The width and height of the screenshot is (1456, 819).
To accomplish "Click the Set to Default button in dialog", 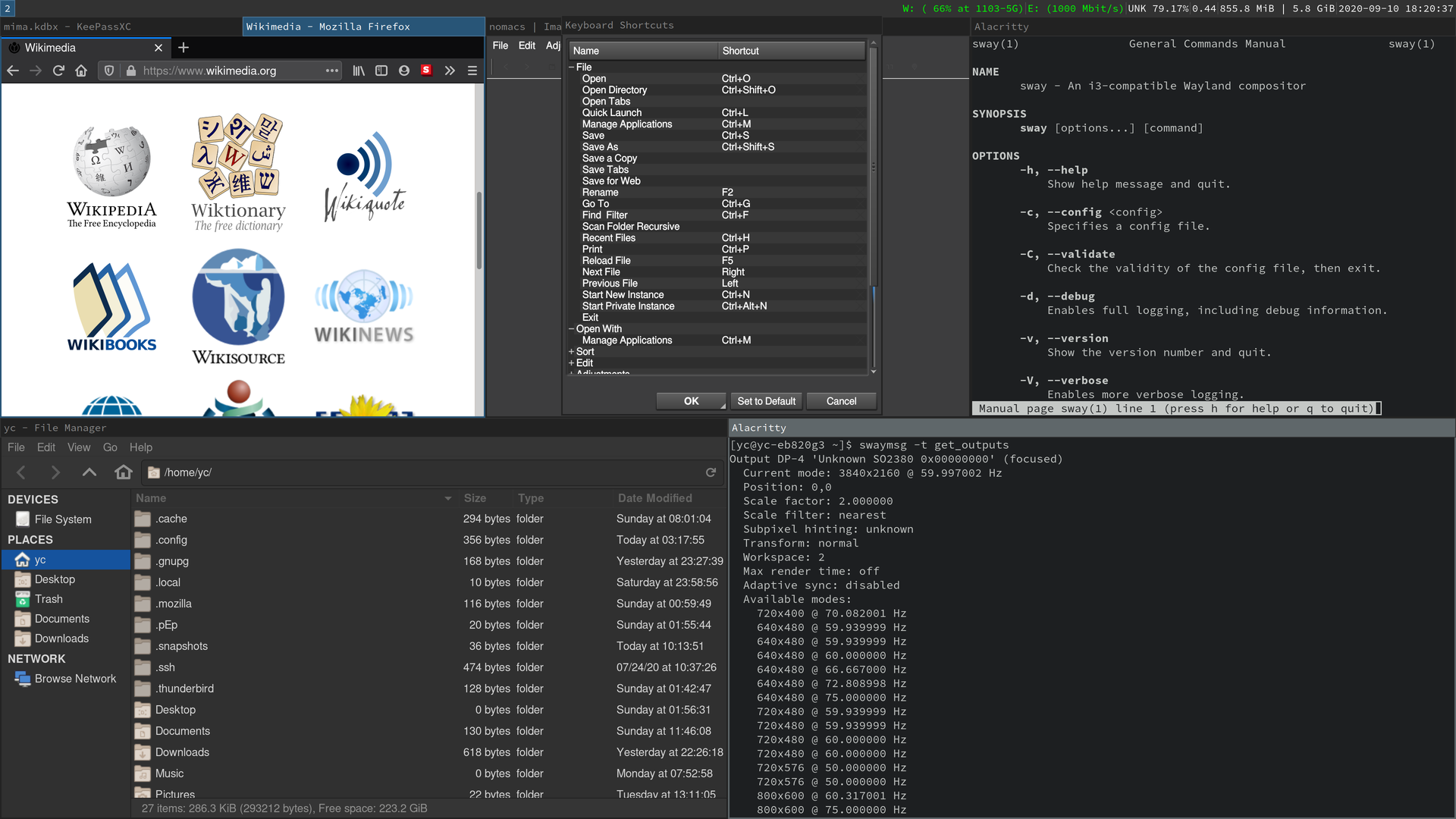I will tap(765, 400).
